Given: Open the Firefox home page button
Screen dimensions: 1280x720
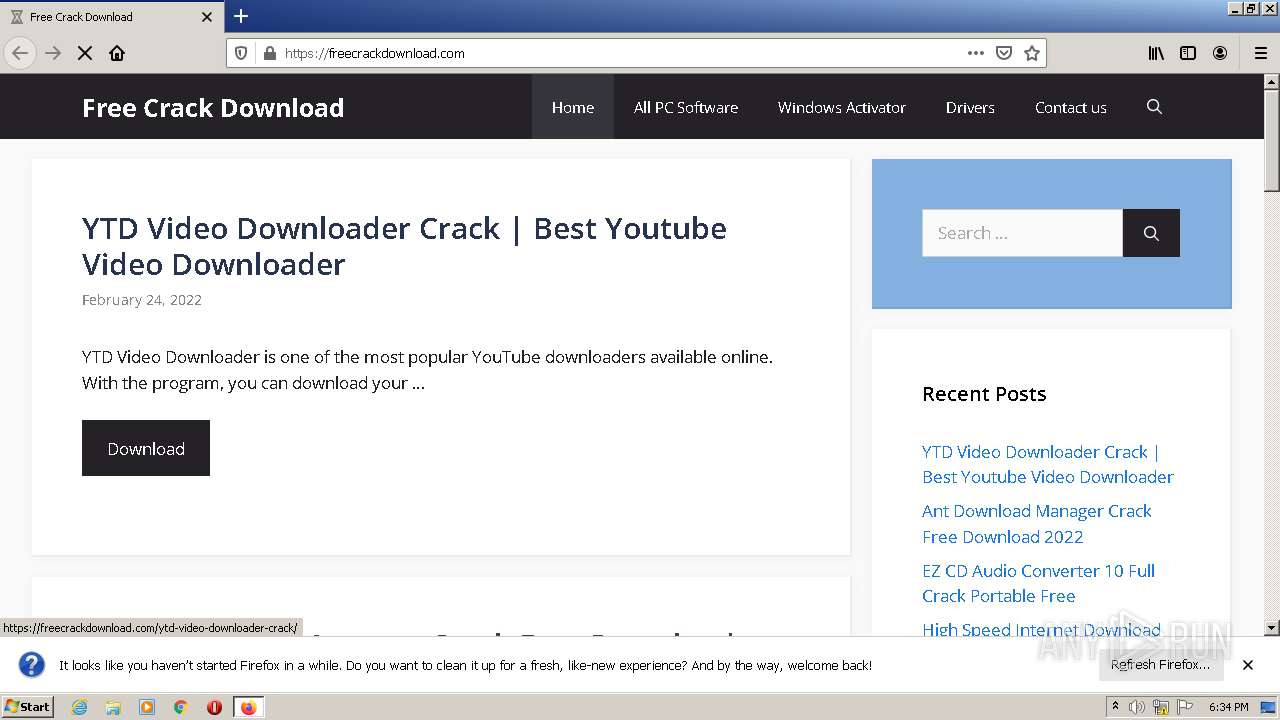Looking at the screenshot, I should (x=117, y=53).
